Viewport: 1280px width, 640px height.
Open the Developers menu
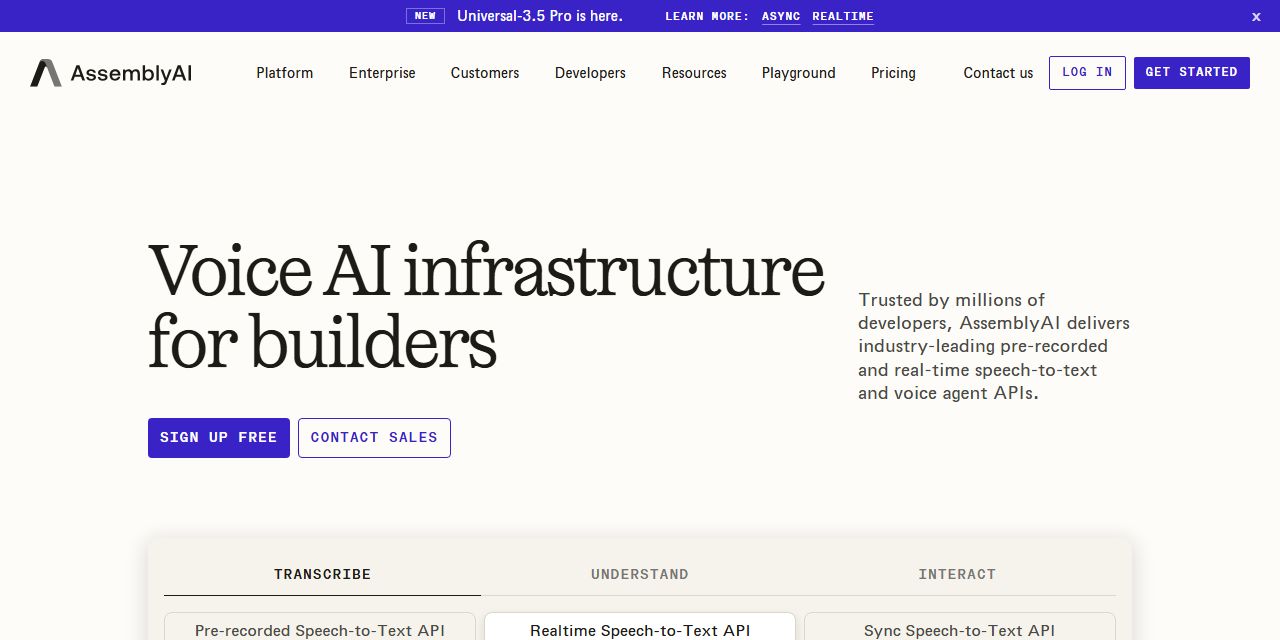(x=590, y=73)
